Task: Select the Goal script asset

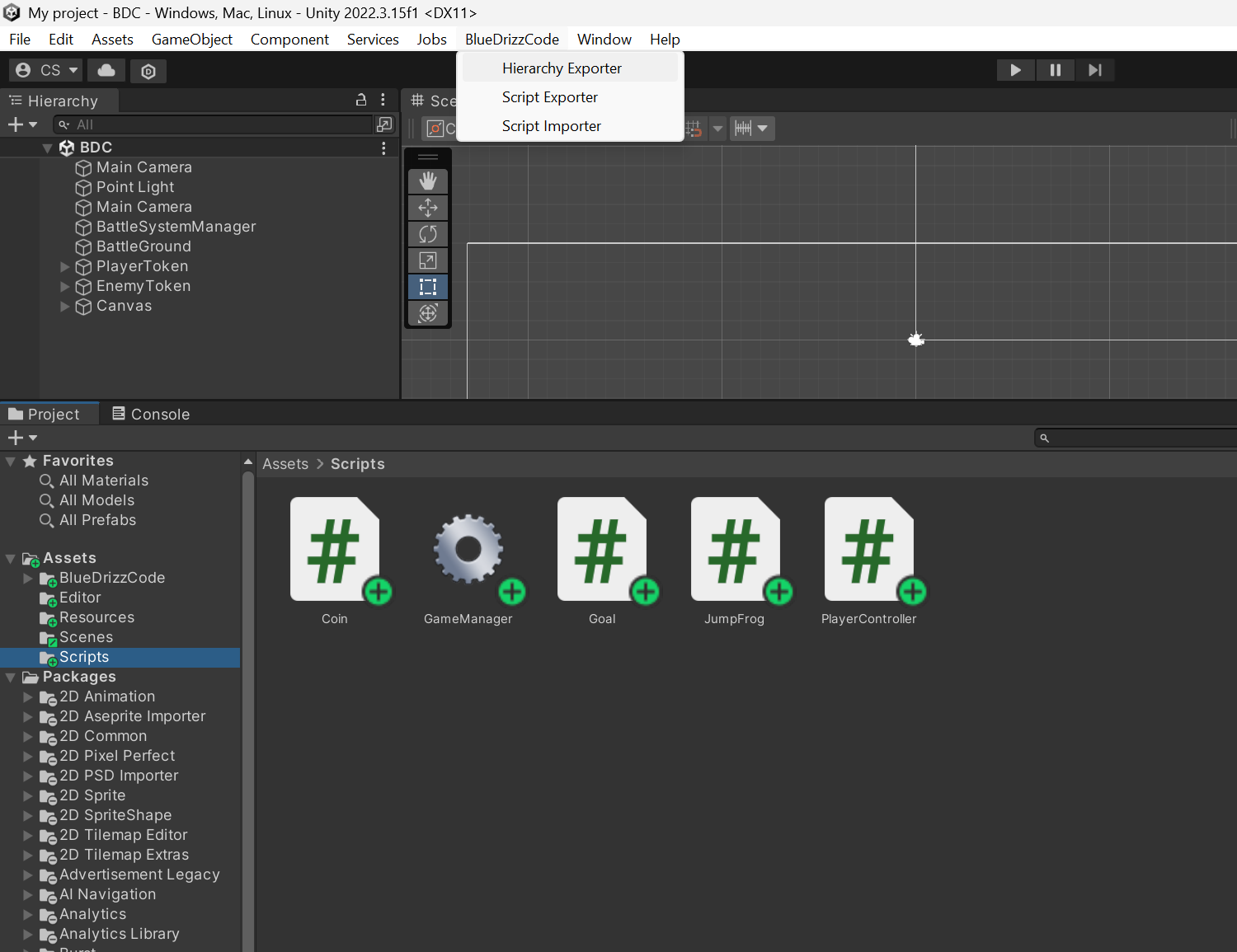Action: (x=602, y=561)
